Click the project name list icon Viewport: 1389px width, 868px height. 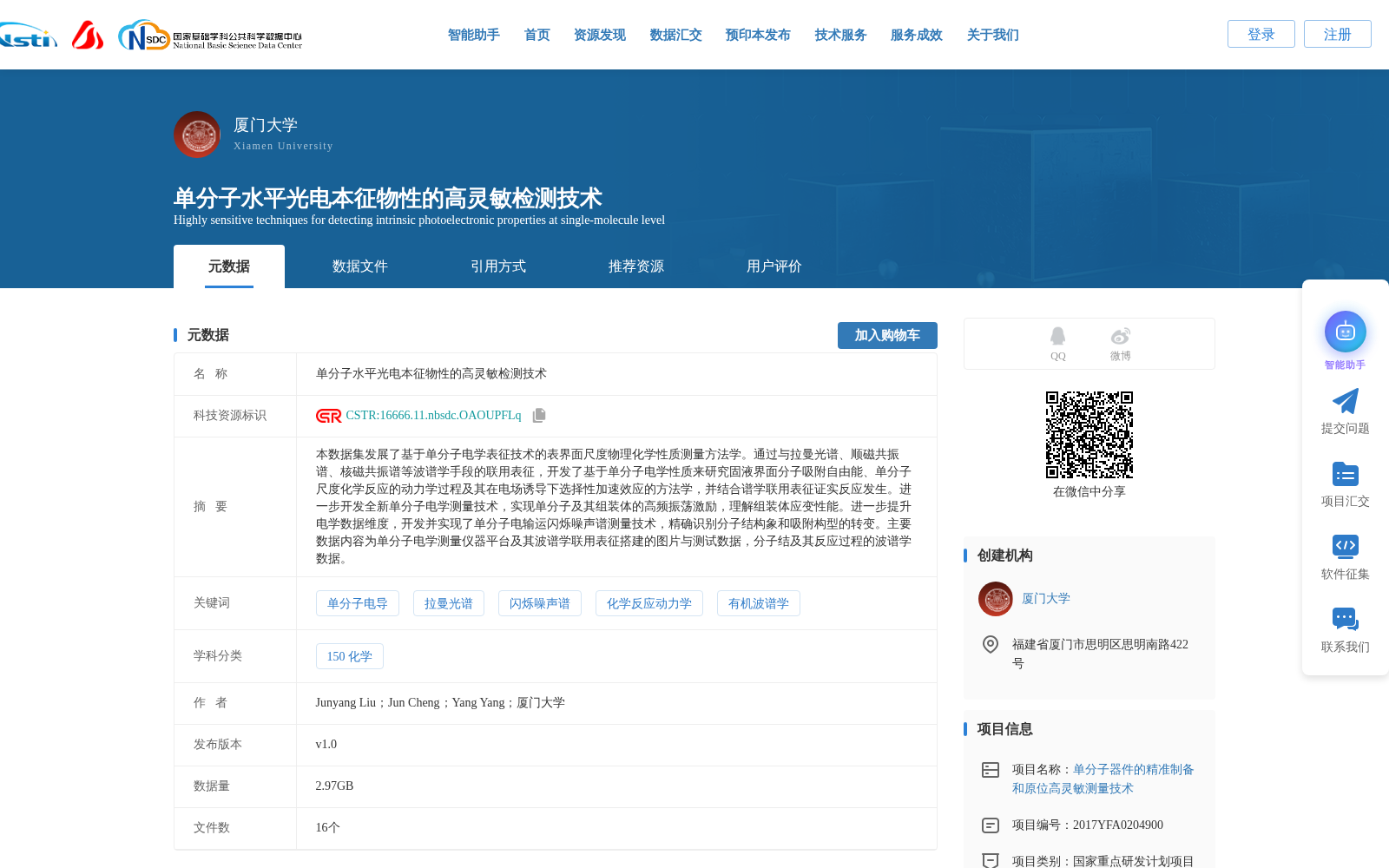pos(991,770)
